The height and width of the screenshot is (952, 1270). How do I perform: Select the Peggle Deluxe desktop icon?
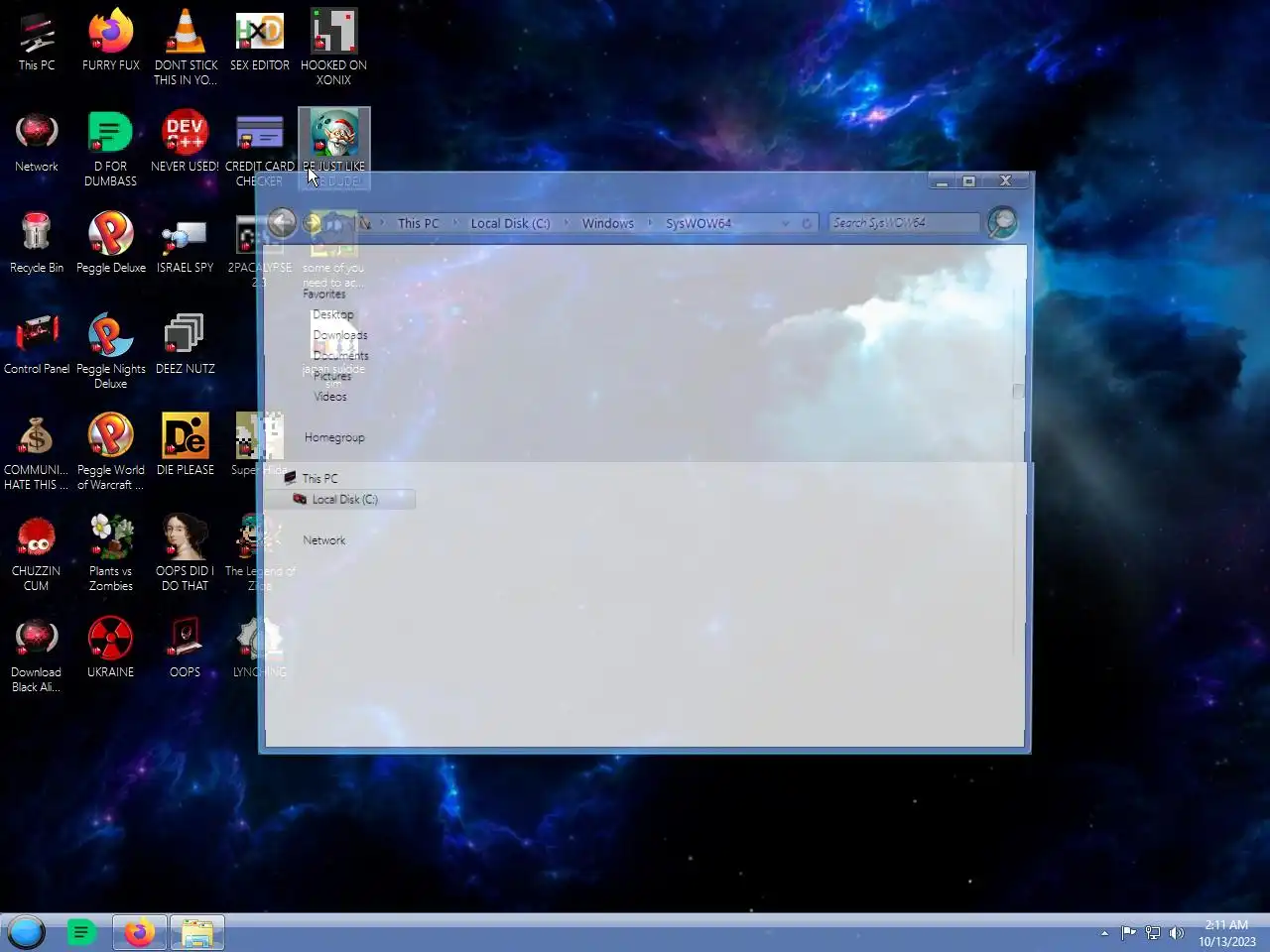point(111,242)
